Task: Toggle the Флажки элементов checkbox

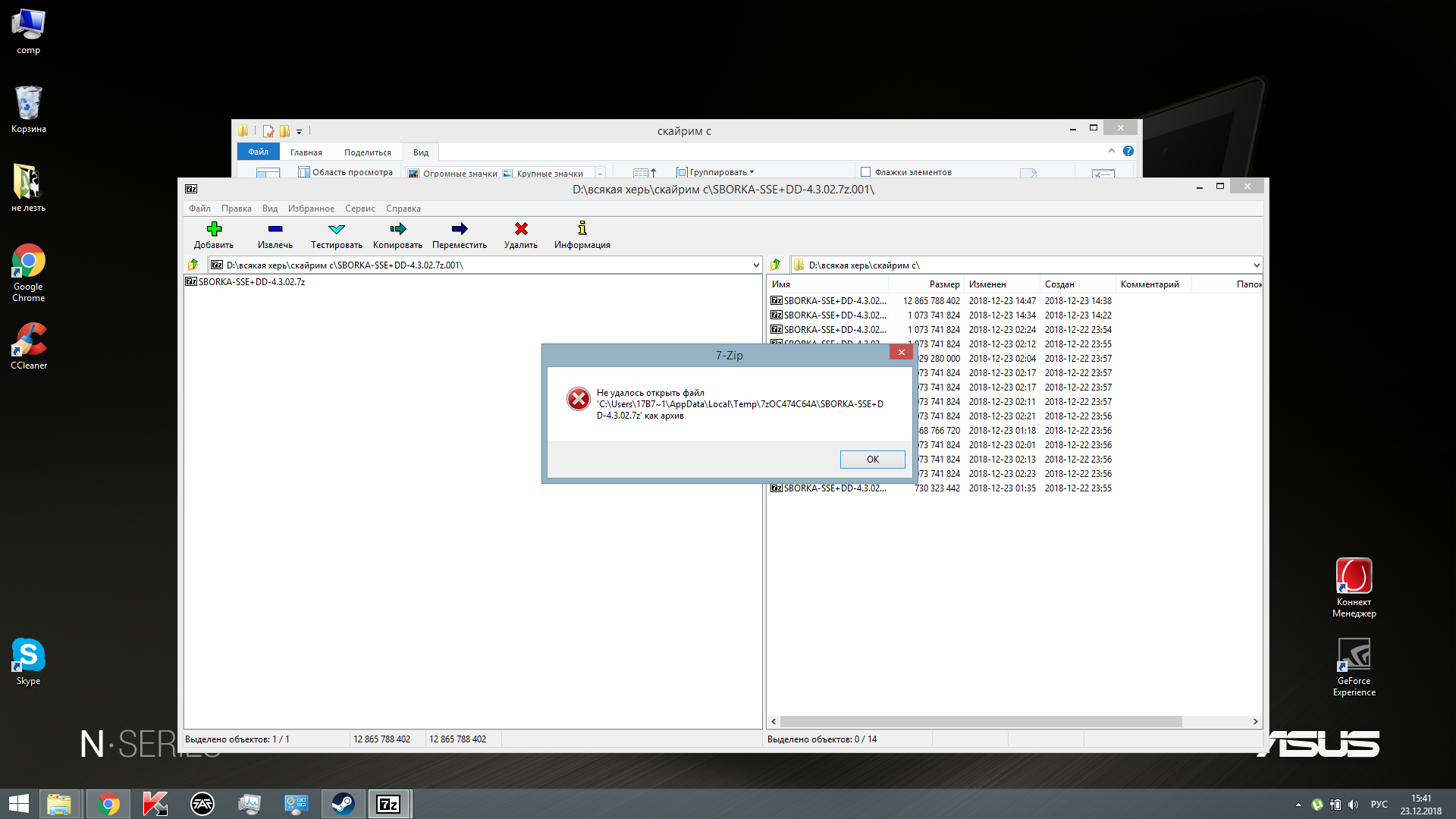Action: [865, 172]
